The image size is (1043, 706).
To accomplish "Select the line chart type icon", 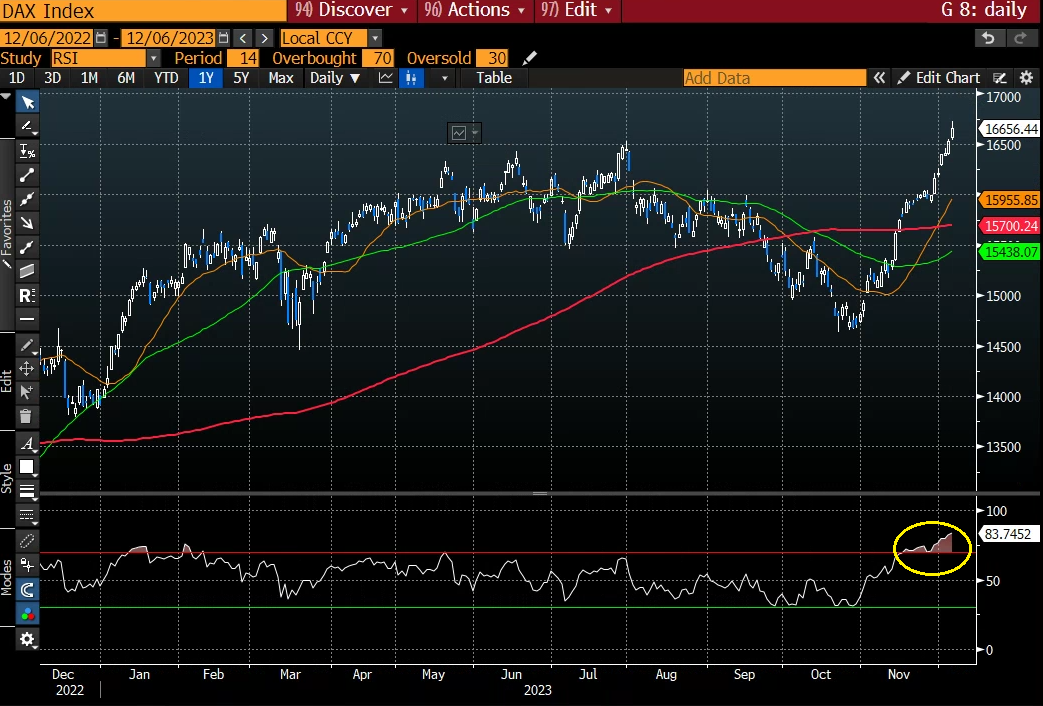I will coord(385,78).
